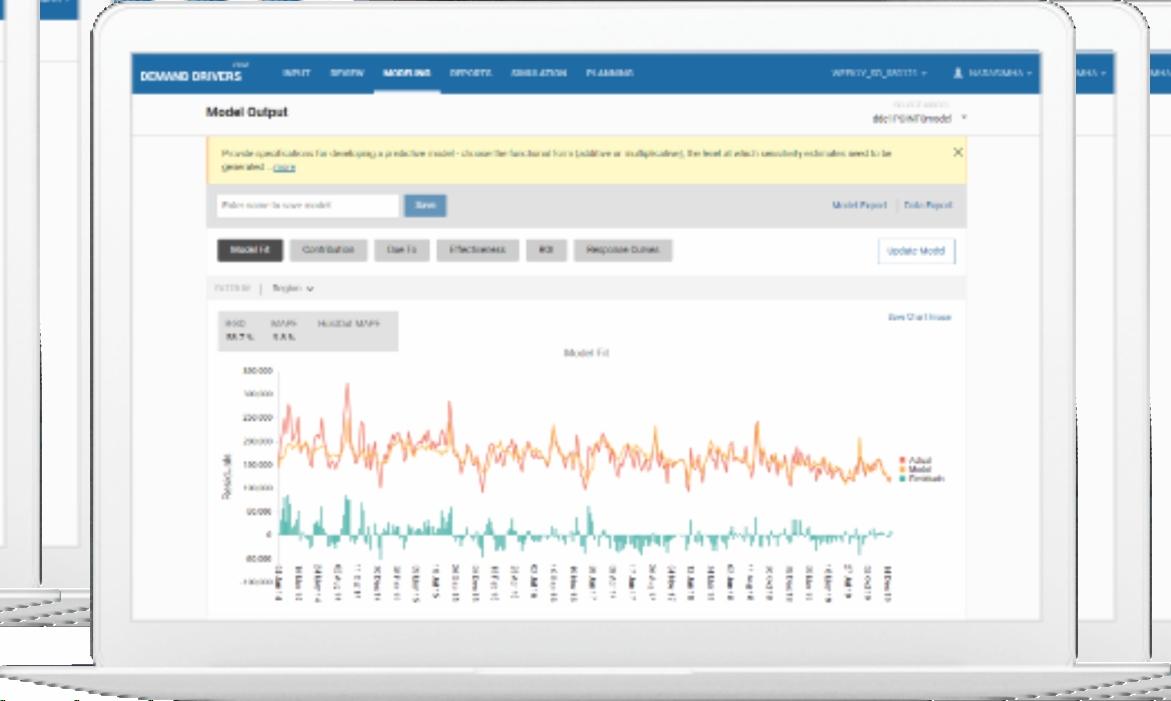
Task: Open the Input navigation tab
Action: [296, 73]
